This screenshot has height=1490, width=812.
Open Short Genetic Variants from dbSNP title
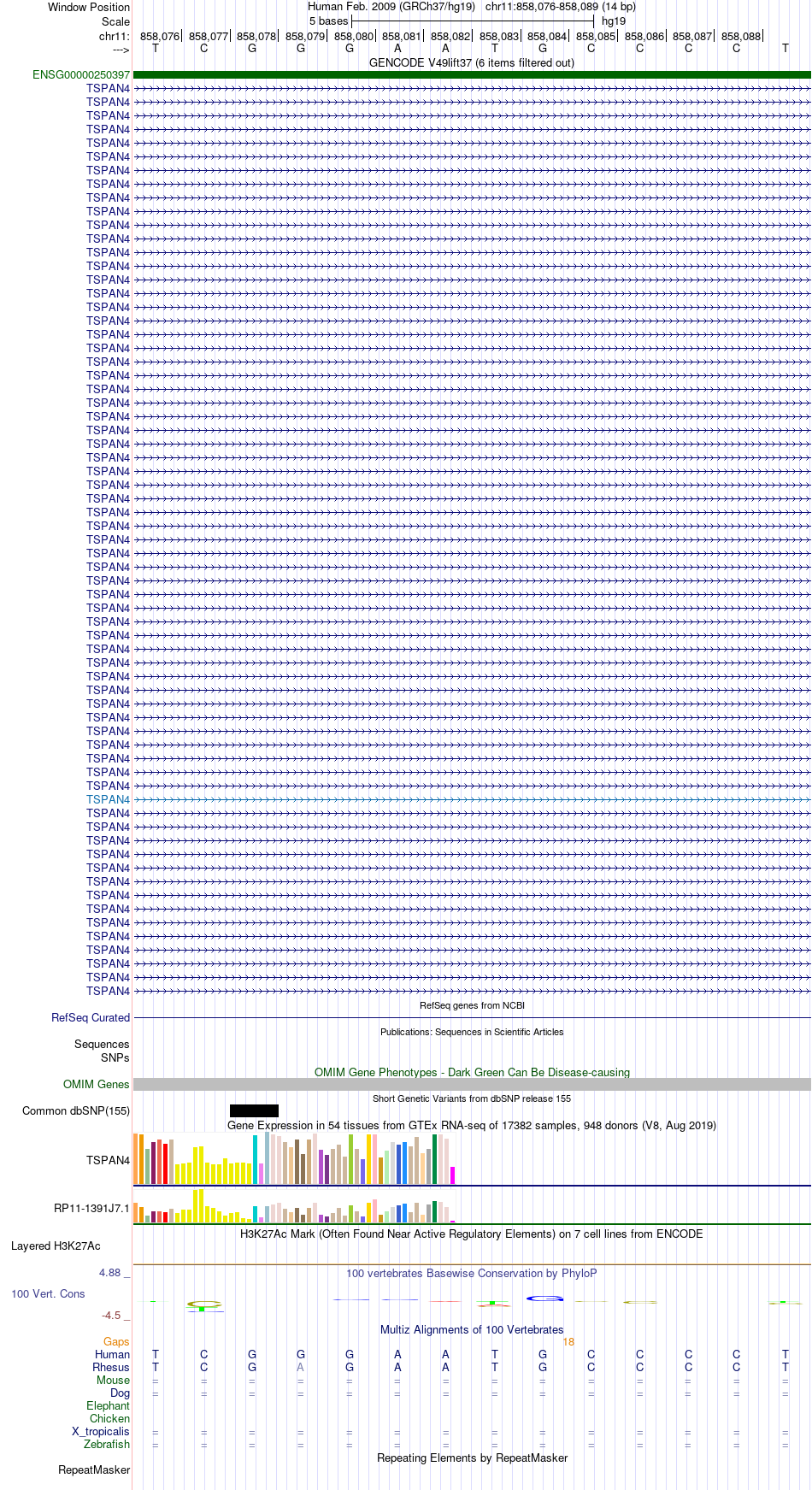472,1098
